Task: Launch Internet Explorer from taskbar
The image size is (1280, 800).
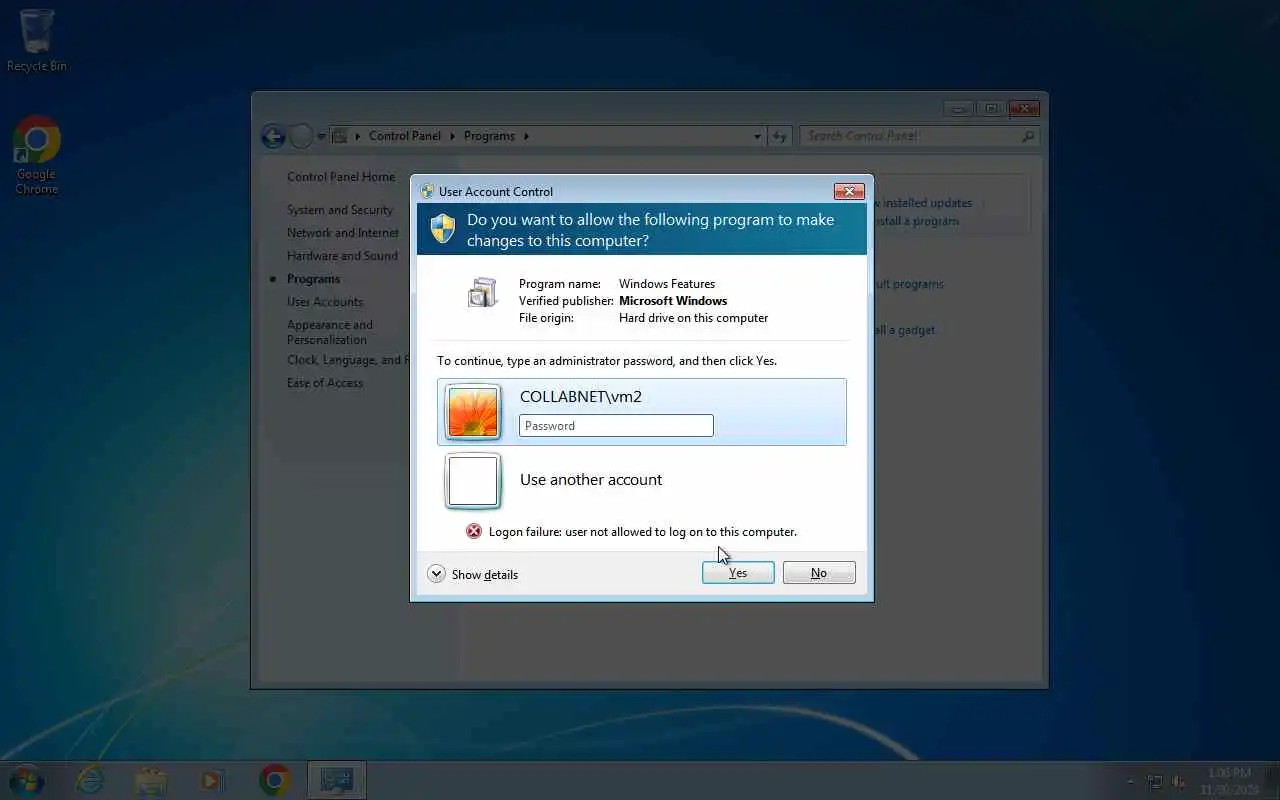Action: 90,780
